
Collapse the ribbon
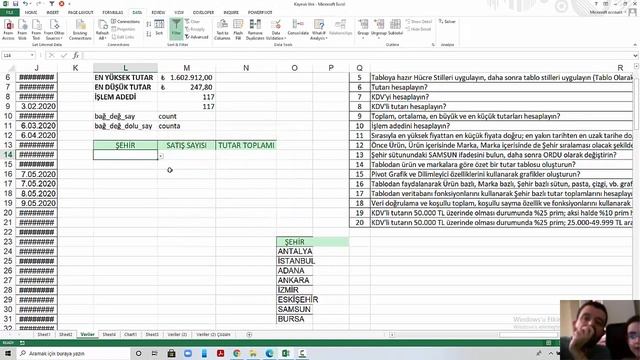tap(635, 44)
